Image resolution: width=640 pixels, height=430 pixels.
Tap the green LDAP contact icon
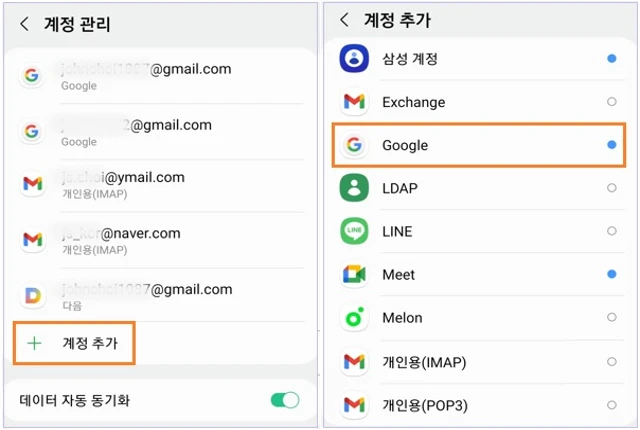click(x=354, y=188)
